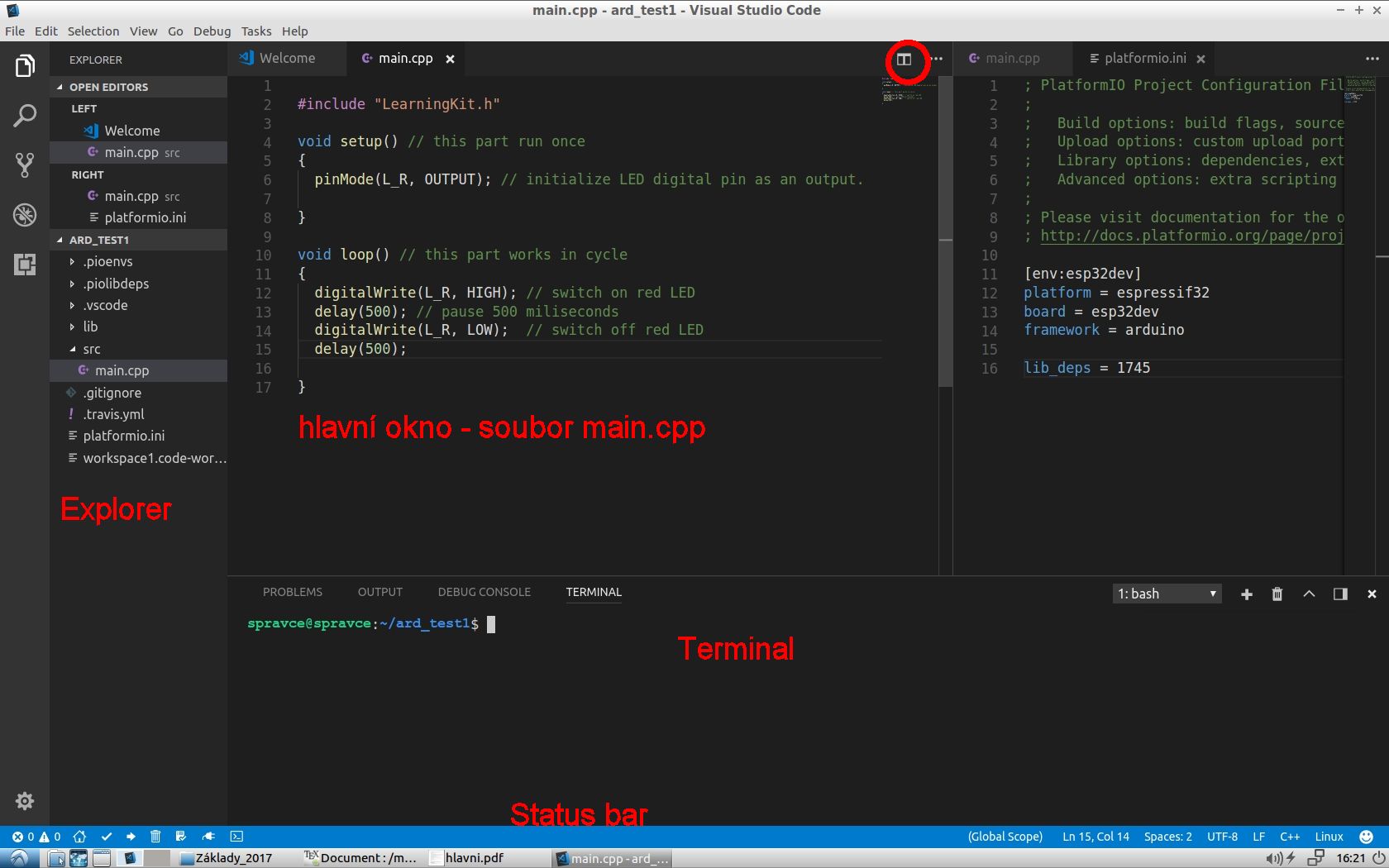Open More Actions menu of the left editor

pyautogui.click(x=937, y=59)
